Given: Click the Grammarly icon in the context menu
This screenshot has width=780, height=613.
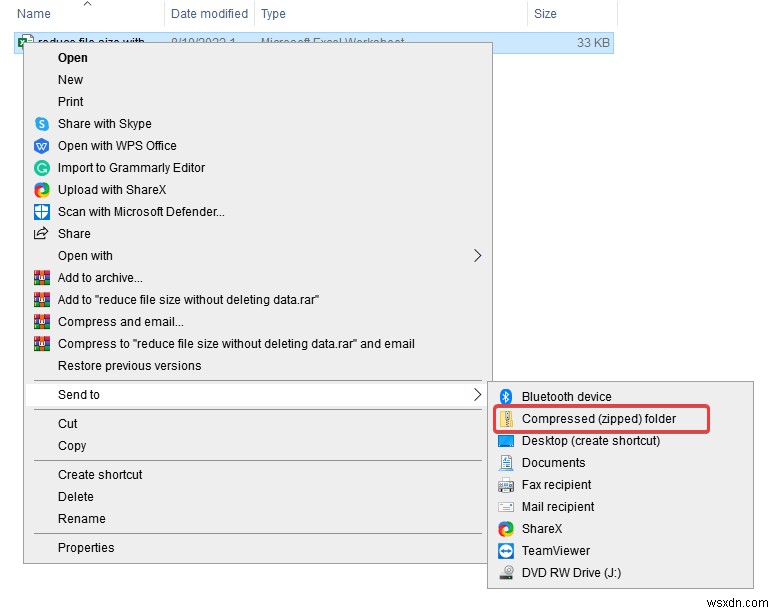Looking at the screenshot, I should (42, 168).
